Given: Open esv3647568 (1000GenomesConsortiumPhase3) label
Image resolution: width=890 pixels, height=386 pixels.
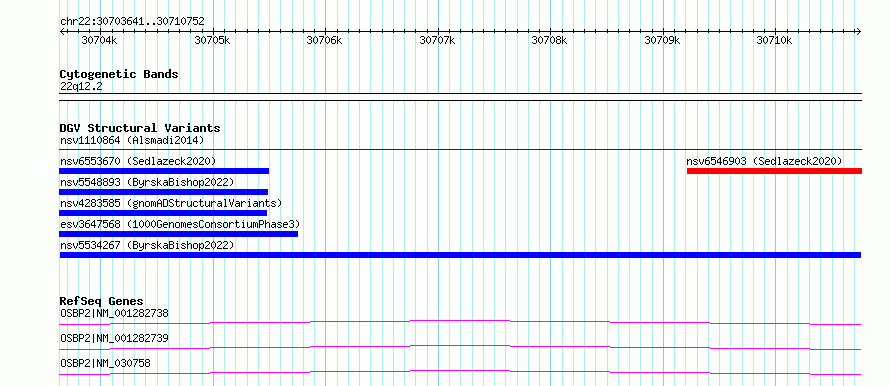Looking at the screenshot, I should tap(180, 224).
